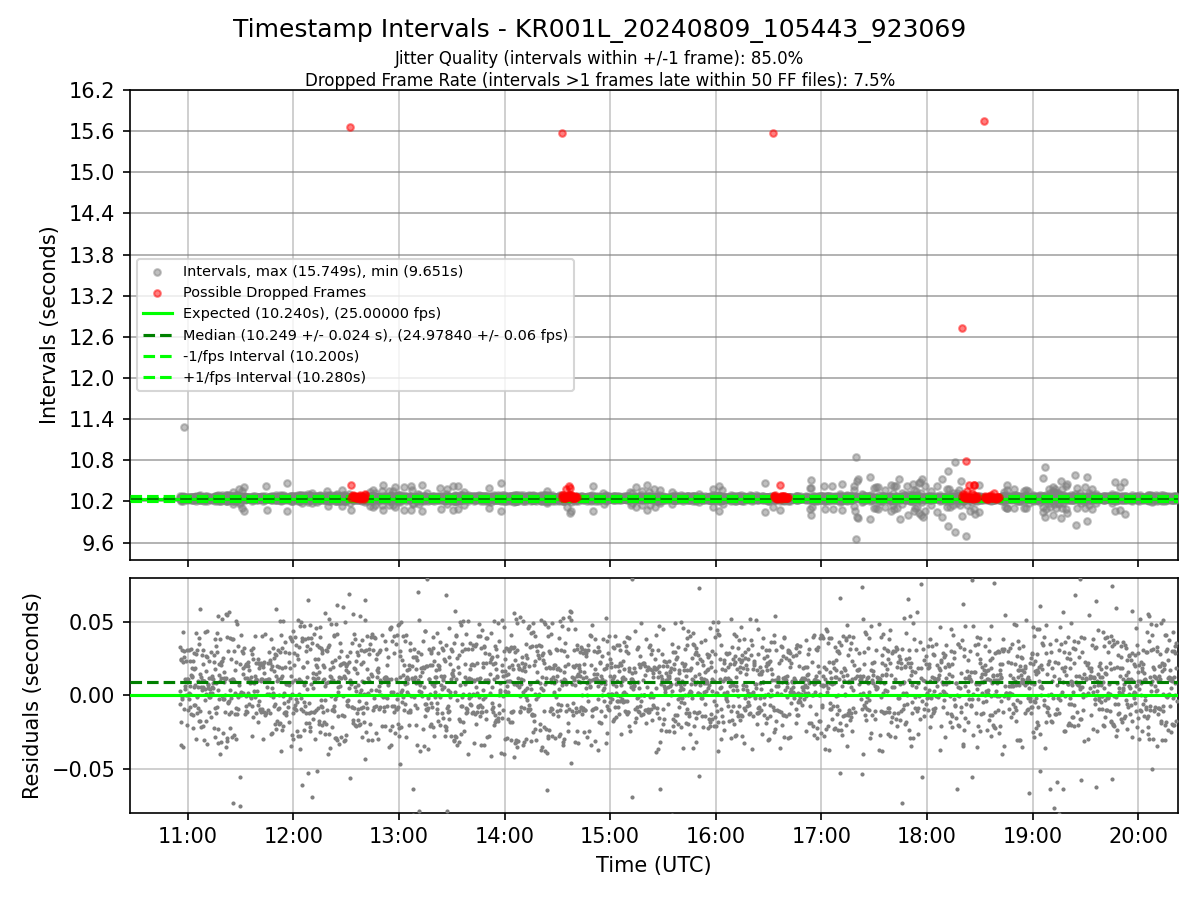Click legend entry starting 'Median (10.249 +/- 0.024 s)'

(375, 335)
